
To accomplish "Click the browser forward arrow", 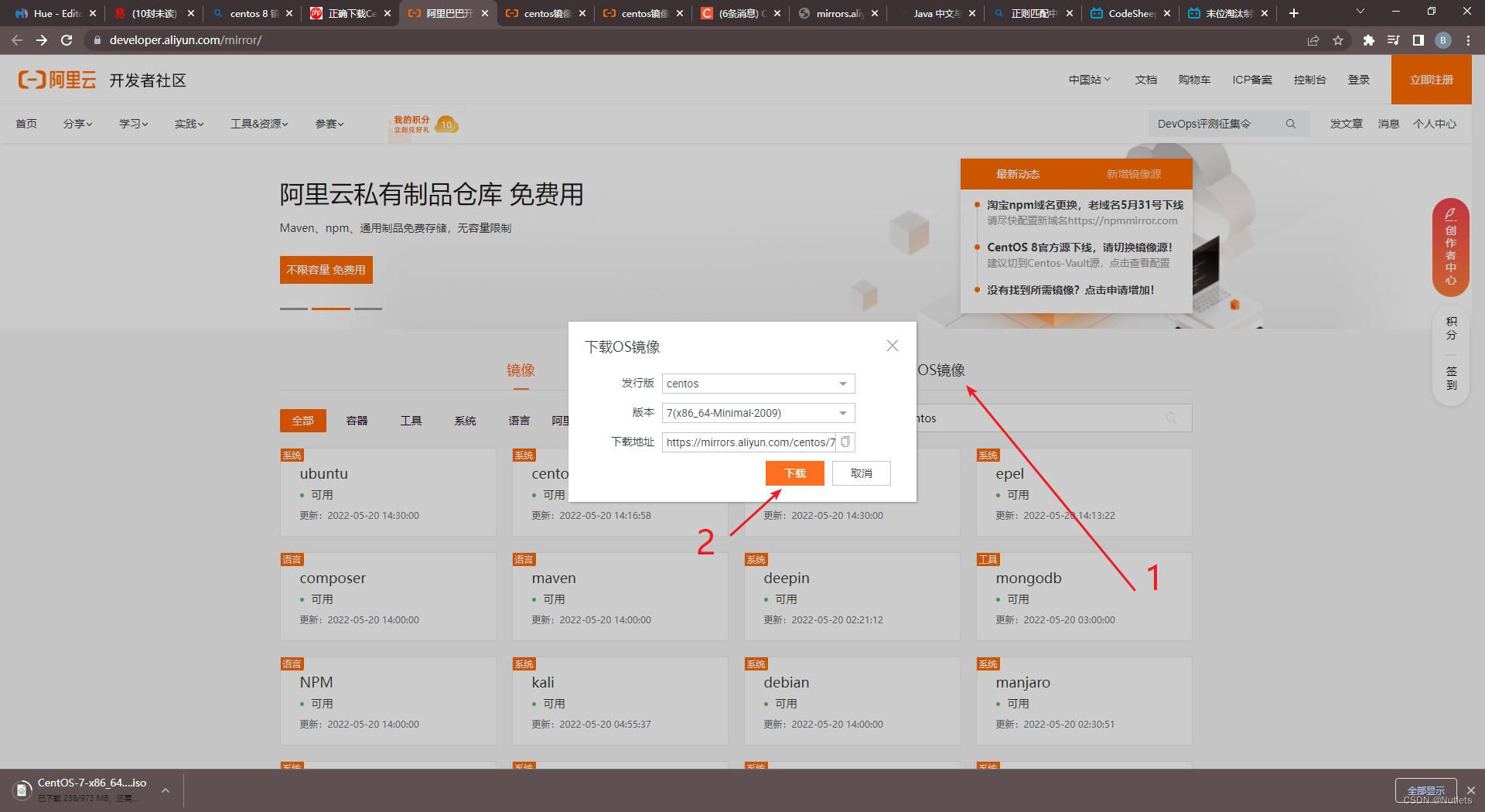I will [42, 40].
